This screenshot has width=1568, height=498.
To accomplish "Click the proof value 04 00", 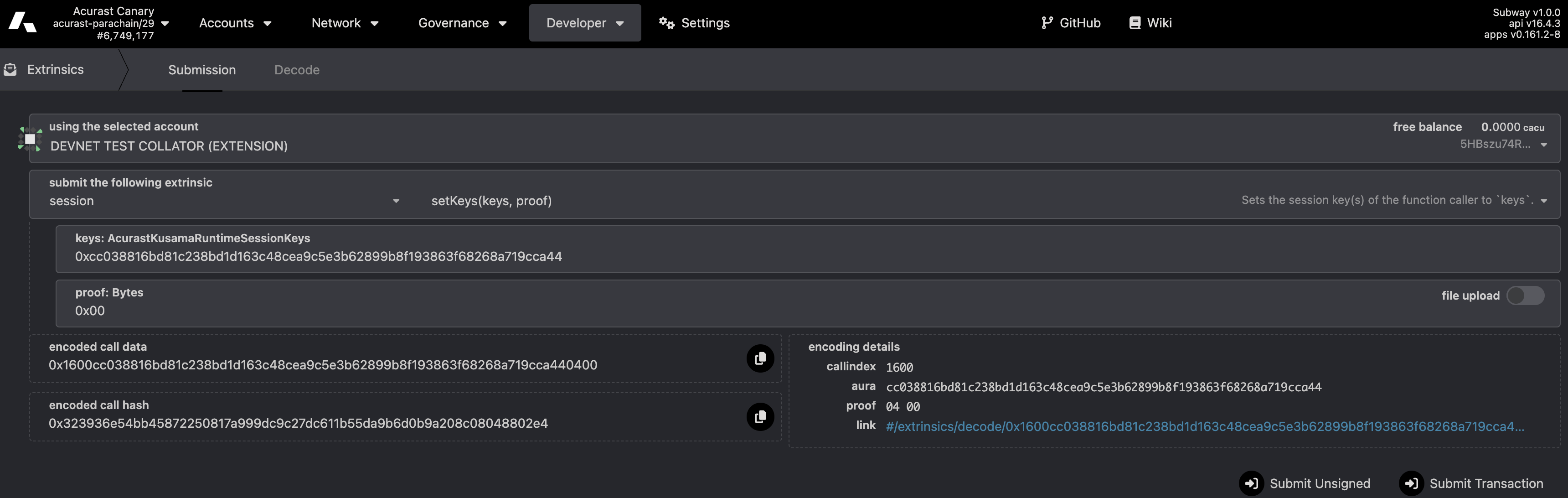I will point(903,406).
